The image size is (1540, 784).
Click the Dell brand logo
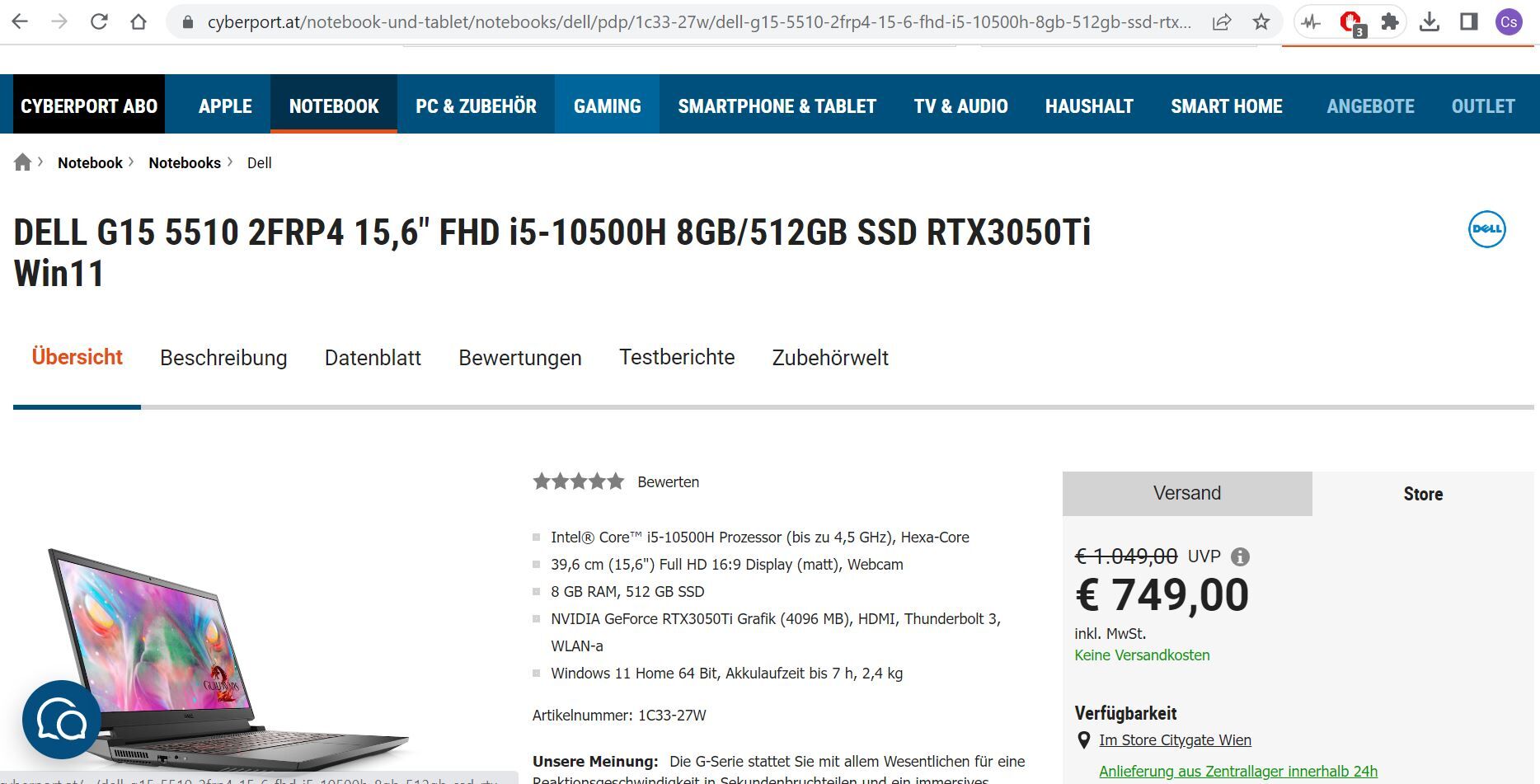coord(1486,229)
